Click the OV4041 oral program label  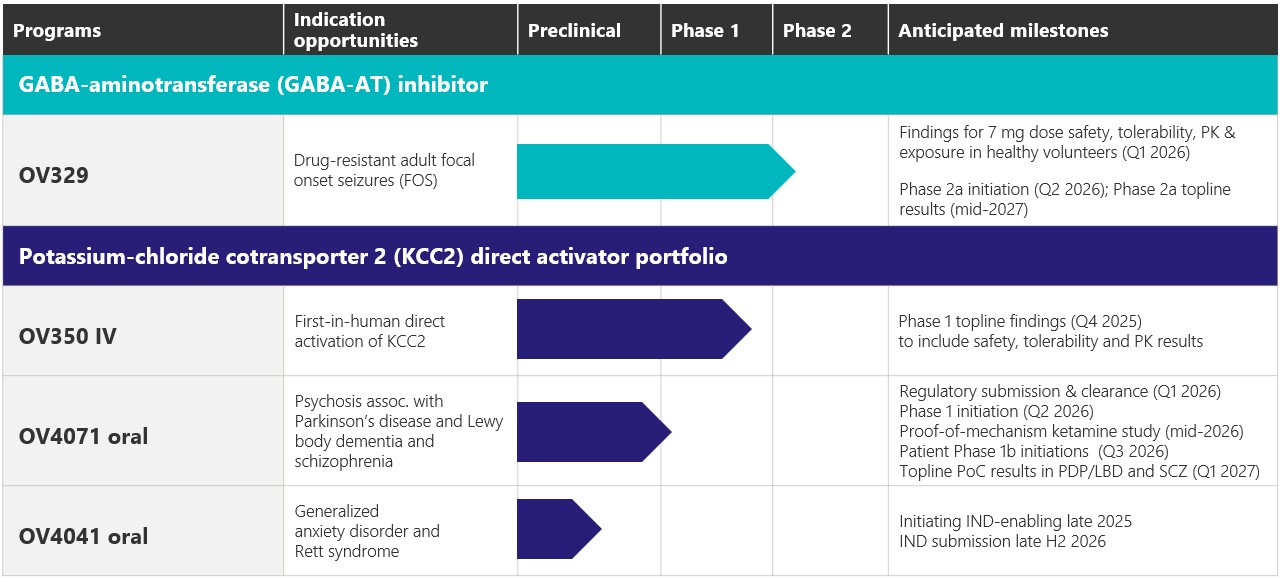point(83,536)
